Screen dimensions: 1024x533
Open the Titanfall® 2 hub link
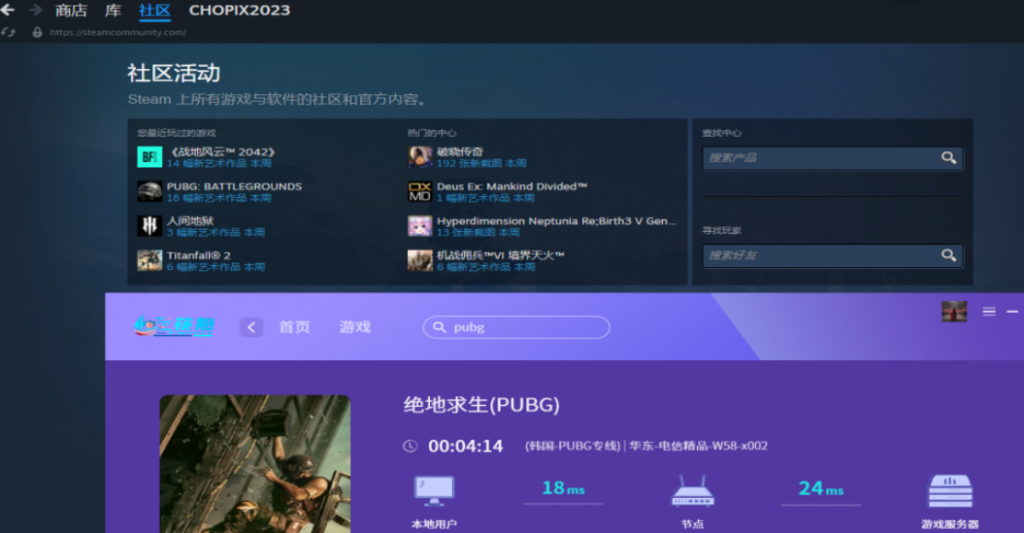(199, 255)
